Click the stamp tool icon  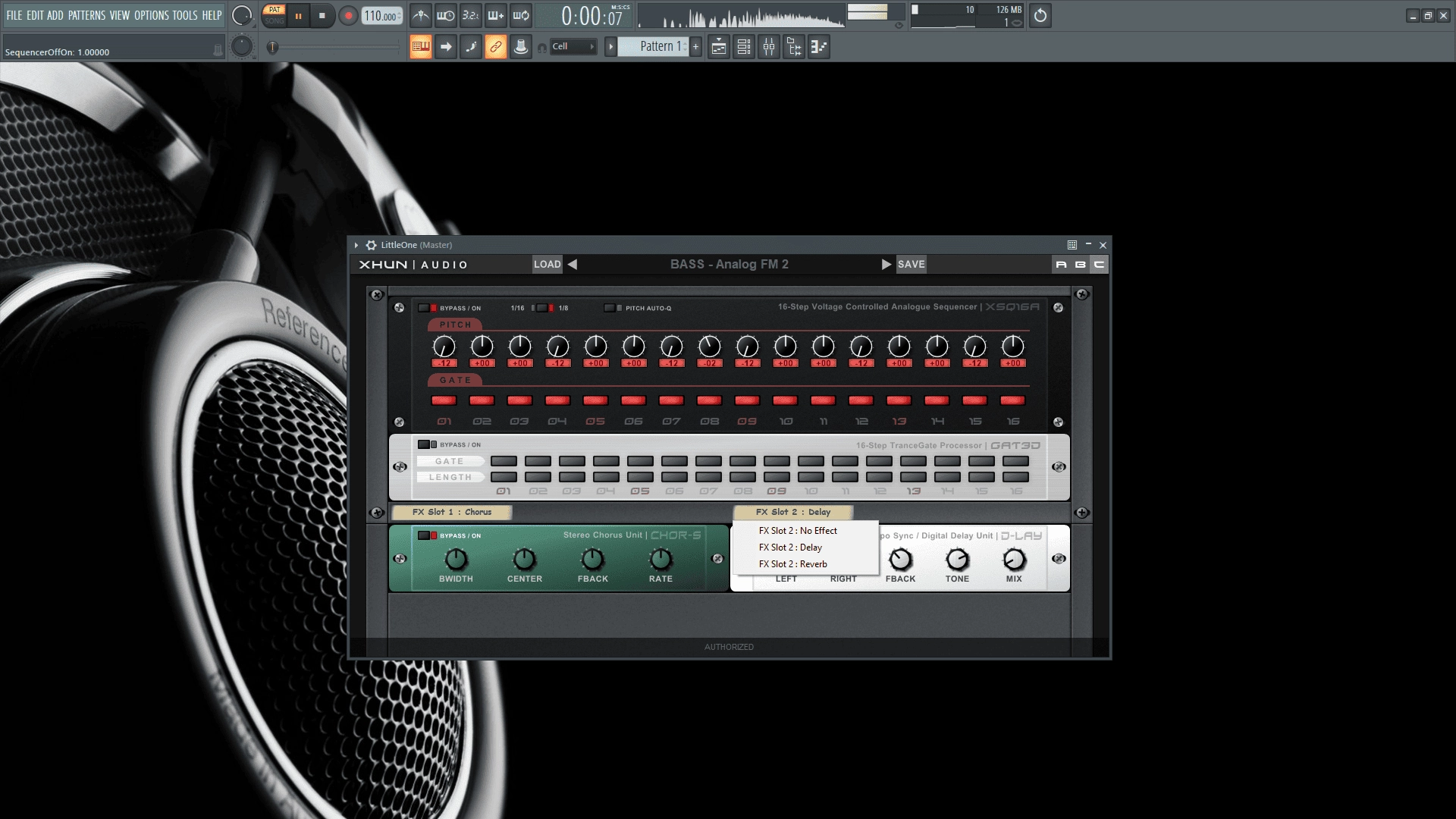point(521,47)
